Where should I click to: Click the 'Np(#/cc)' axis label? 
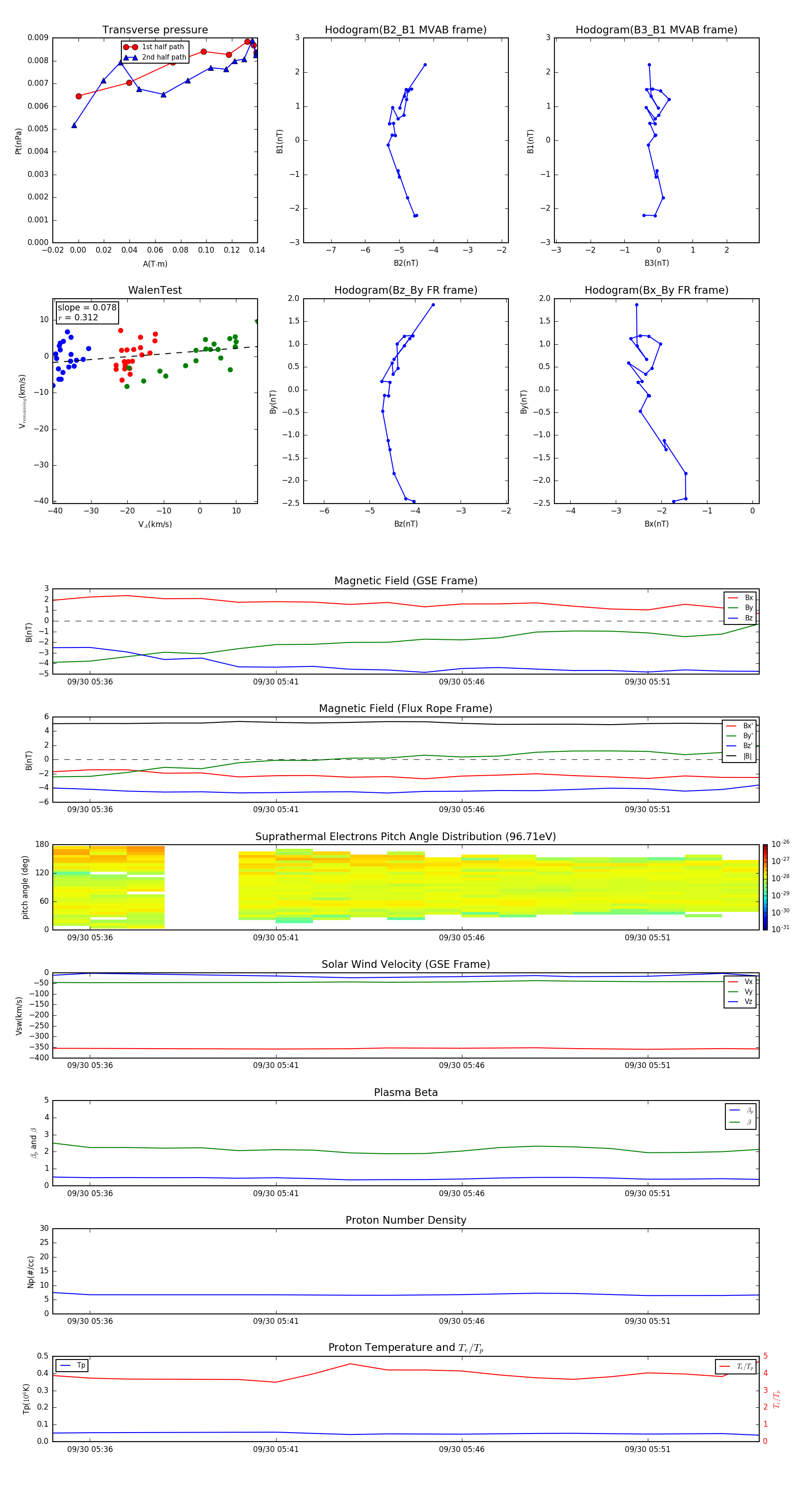(x=31, y=1272)
